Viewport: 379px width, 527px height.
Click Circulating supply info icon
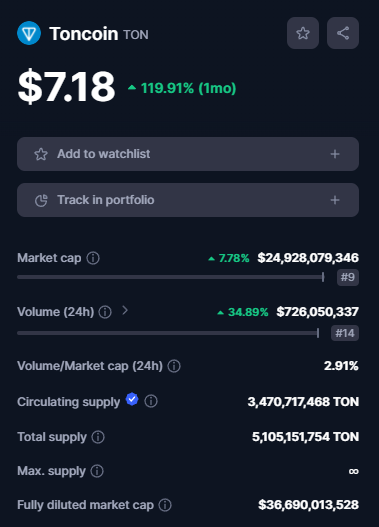pyautogui.click(x=151, y=401)
